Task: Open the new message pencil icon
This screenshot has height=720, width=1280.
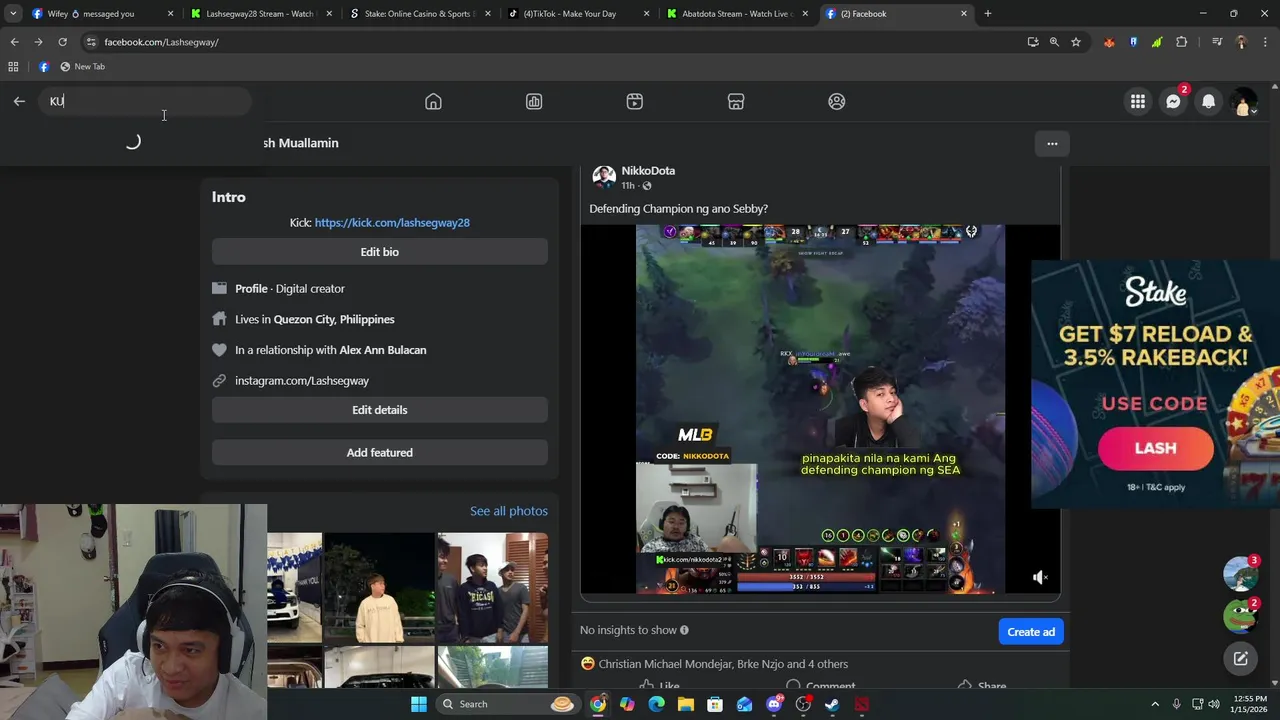Action: tap(1240, 658)
